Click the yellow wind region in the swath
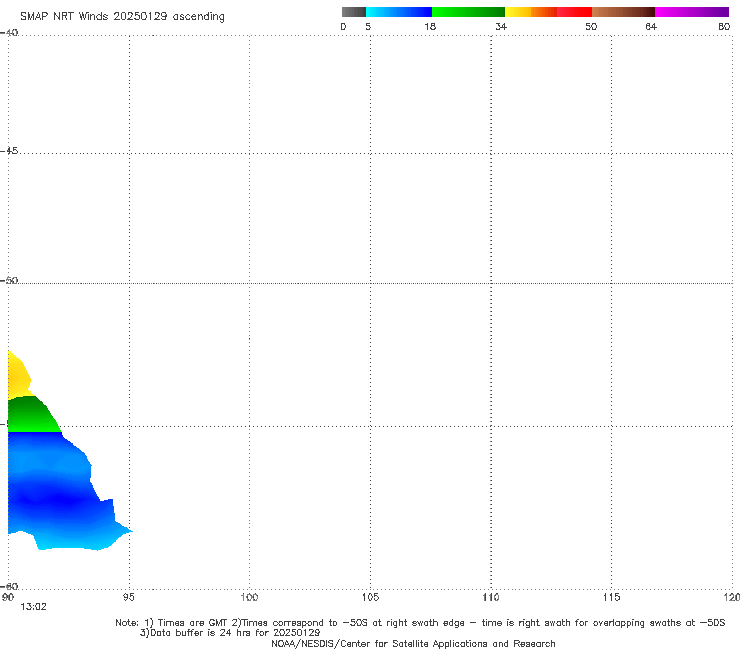The height and width of the screenshot is (650, 740). 17,376
